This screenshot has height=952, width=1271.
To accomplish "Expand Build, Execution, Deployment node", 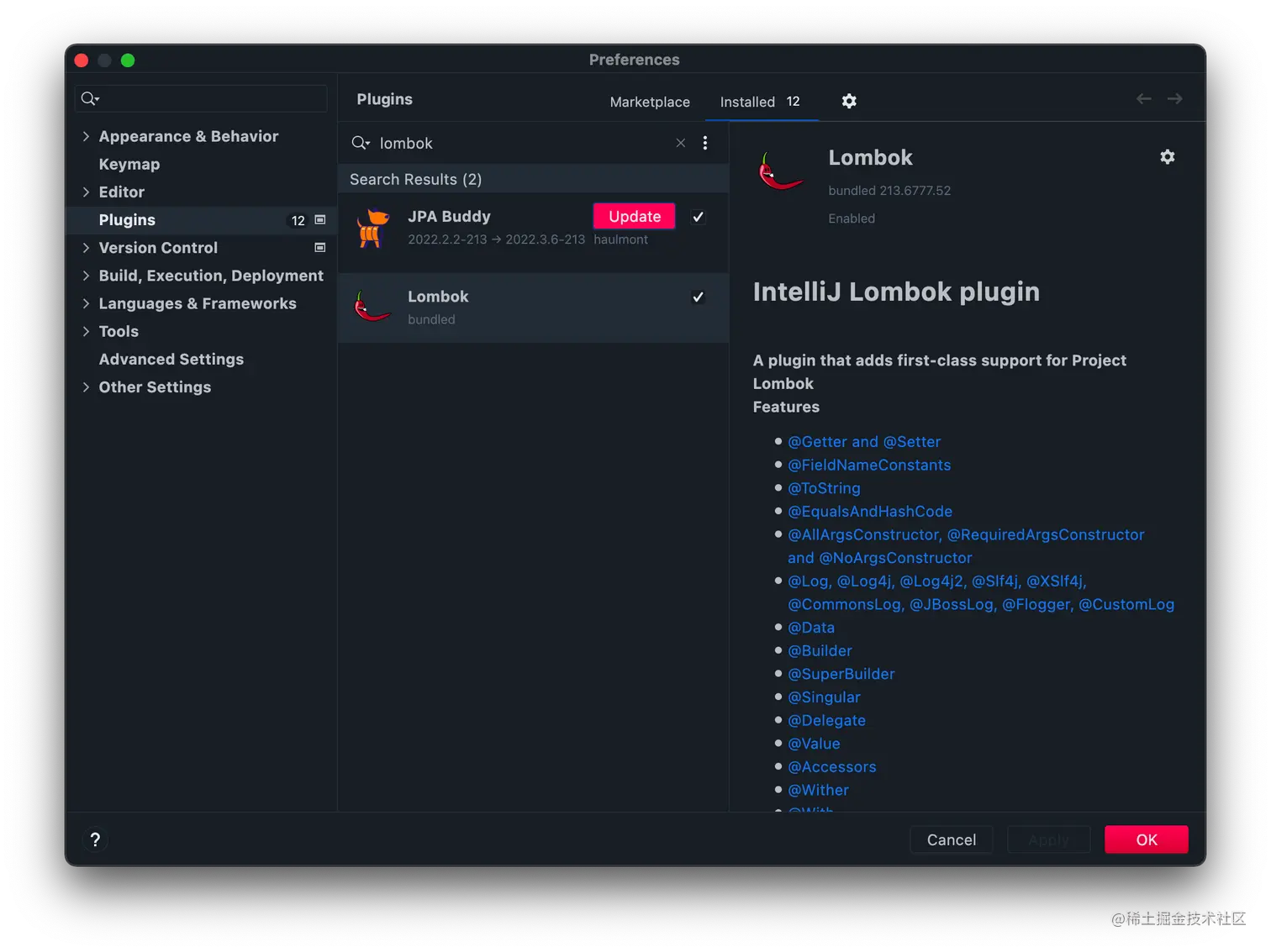I will click(86, 276).
